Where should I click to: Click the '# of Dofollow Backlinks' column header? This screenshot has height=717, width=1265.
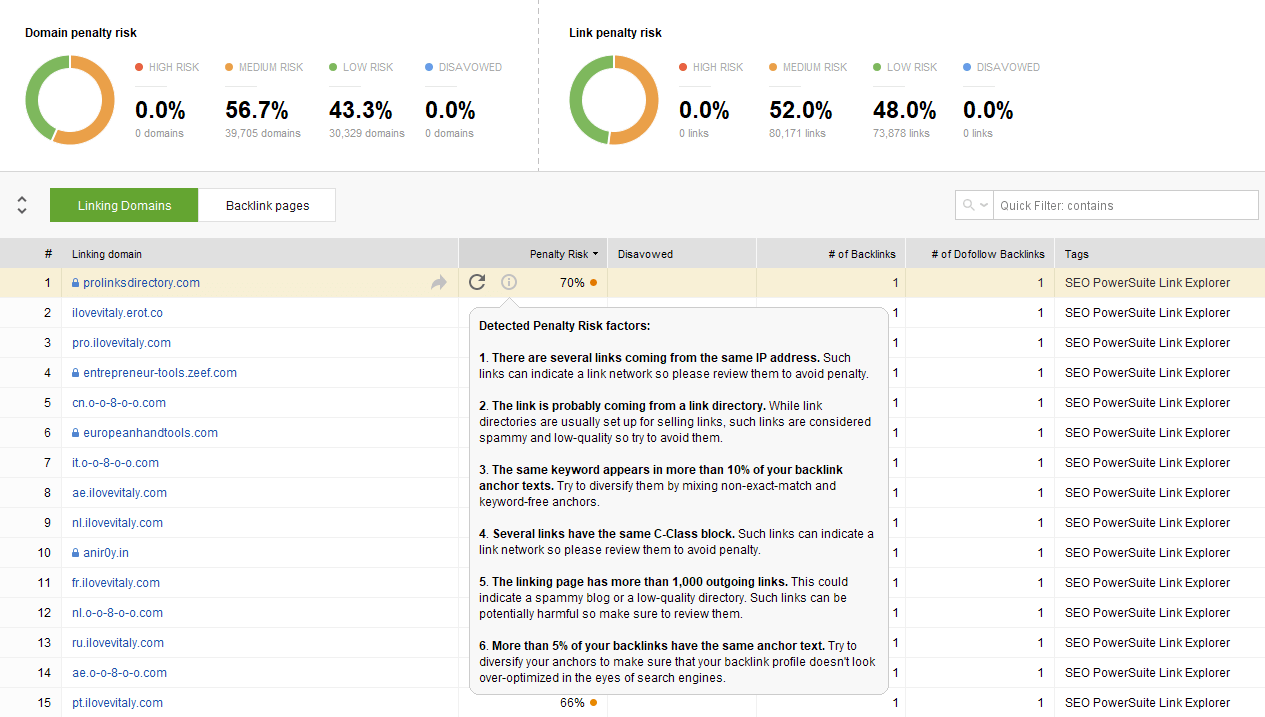click(987, 254)
